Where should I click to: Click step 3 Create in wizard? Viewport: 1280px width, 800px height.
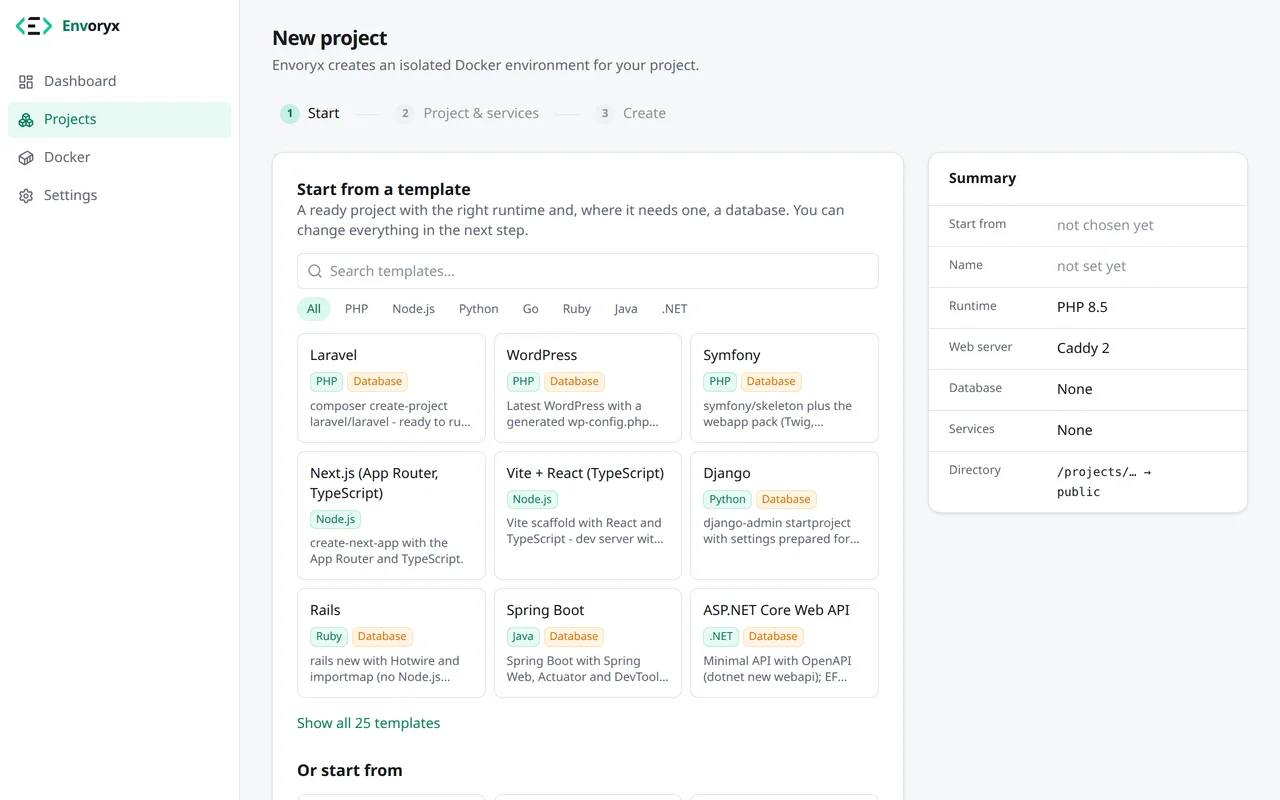630,113
